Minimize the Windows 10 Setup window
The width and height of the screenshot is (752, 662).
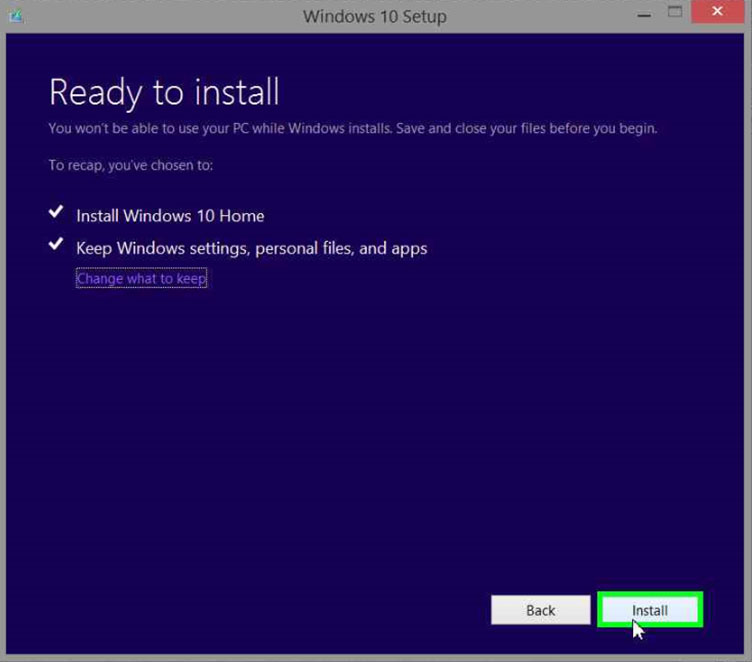pyautogui.click(x=644, y=15)
